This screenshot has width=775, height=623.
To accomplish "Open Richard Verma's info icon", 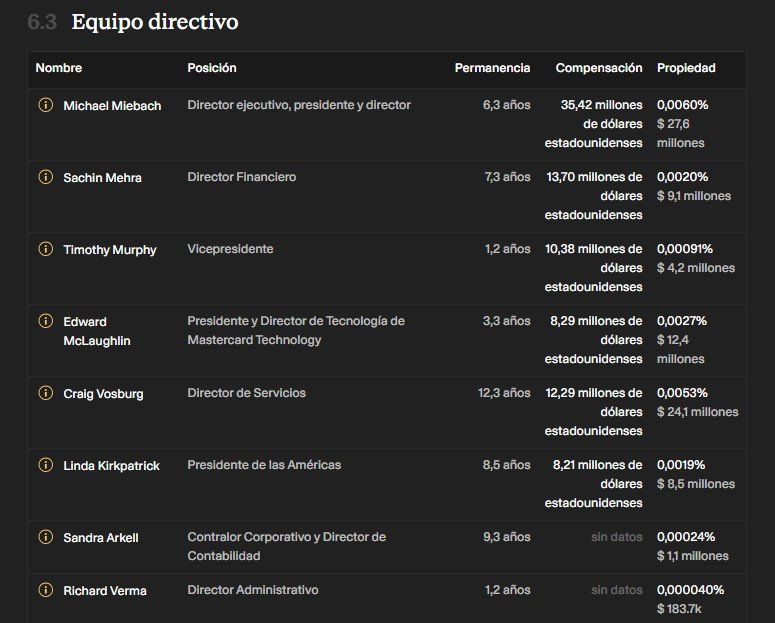I will 45,590.
